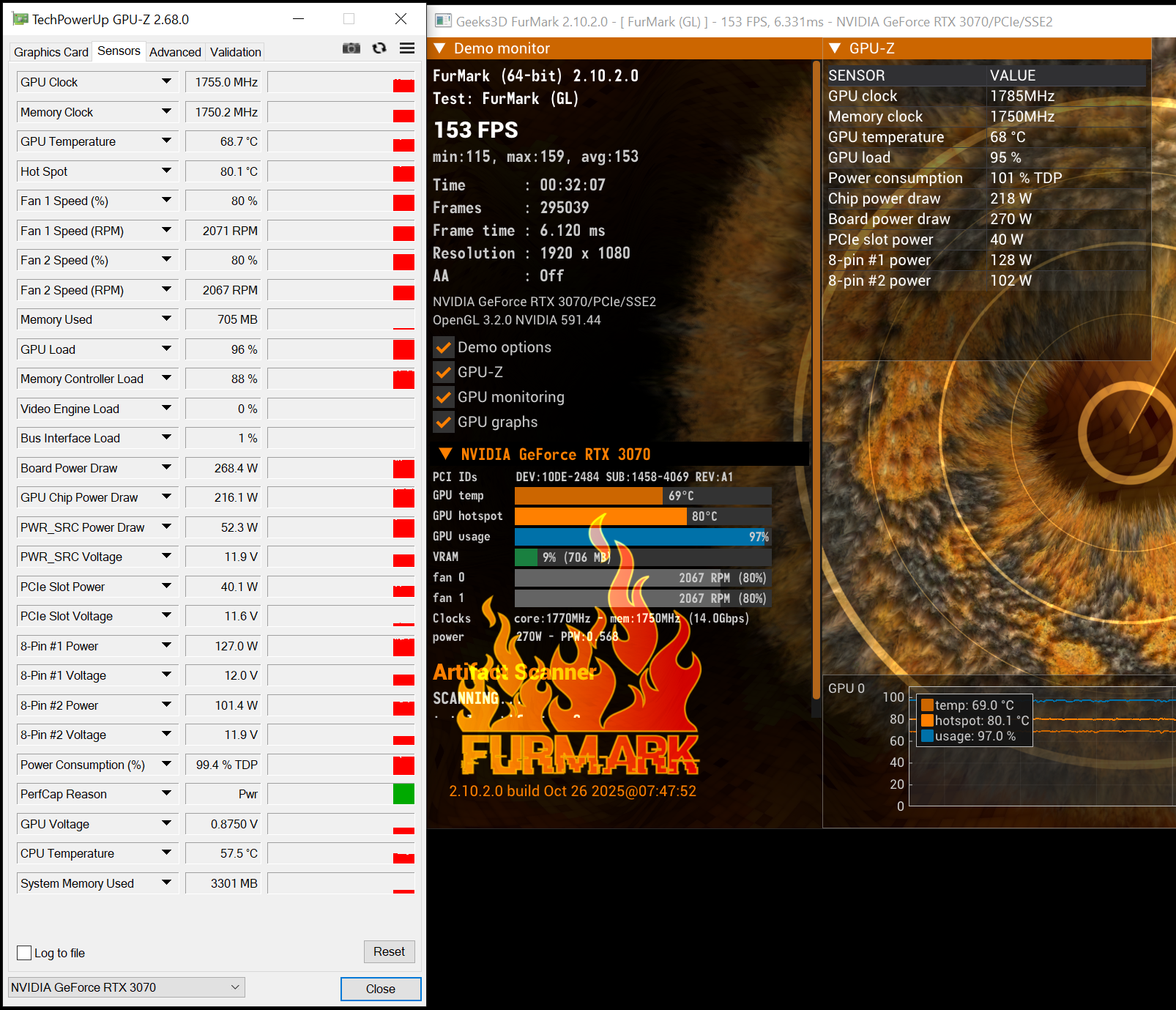Open the Advanced tab

175,52
